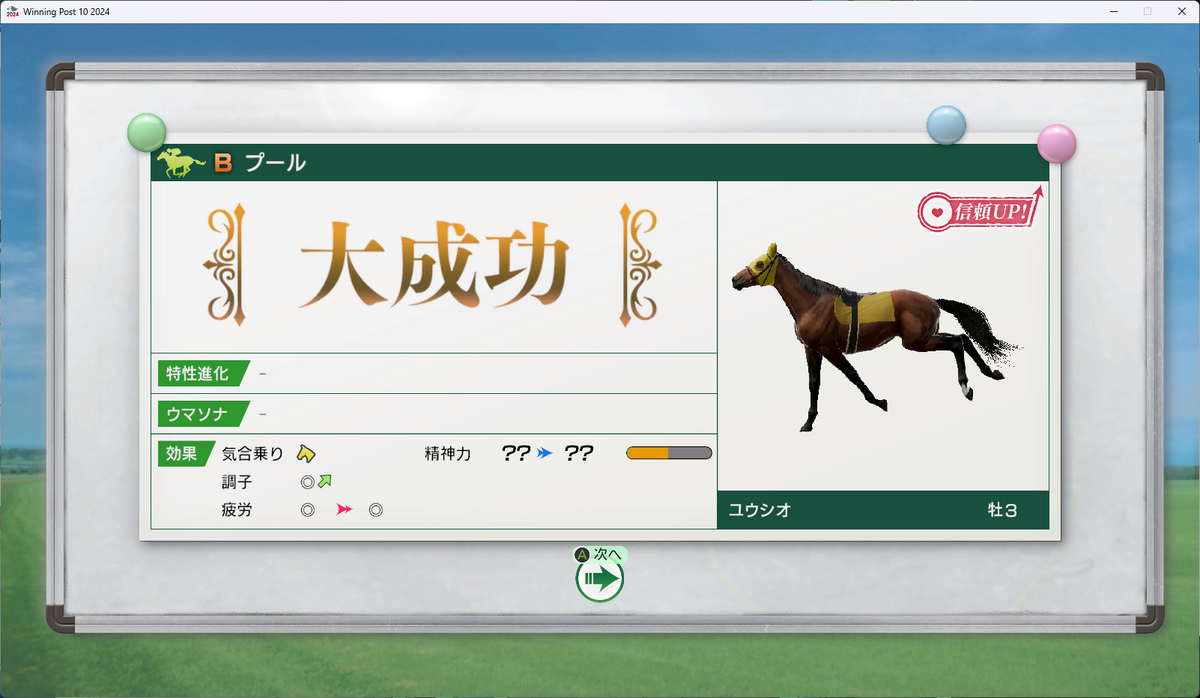The height and width of the screenshot is (698, 1200).
Task: Click the Winning Post app icon in the title bar
Action: click(x=12, y=11)
